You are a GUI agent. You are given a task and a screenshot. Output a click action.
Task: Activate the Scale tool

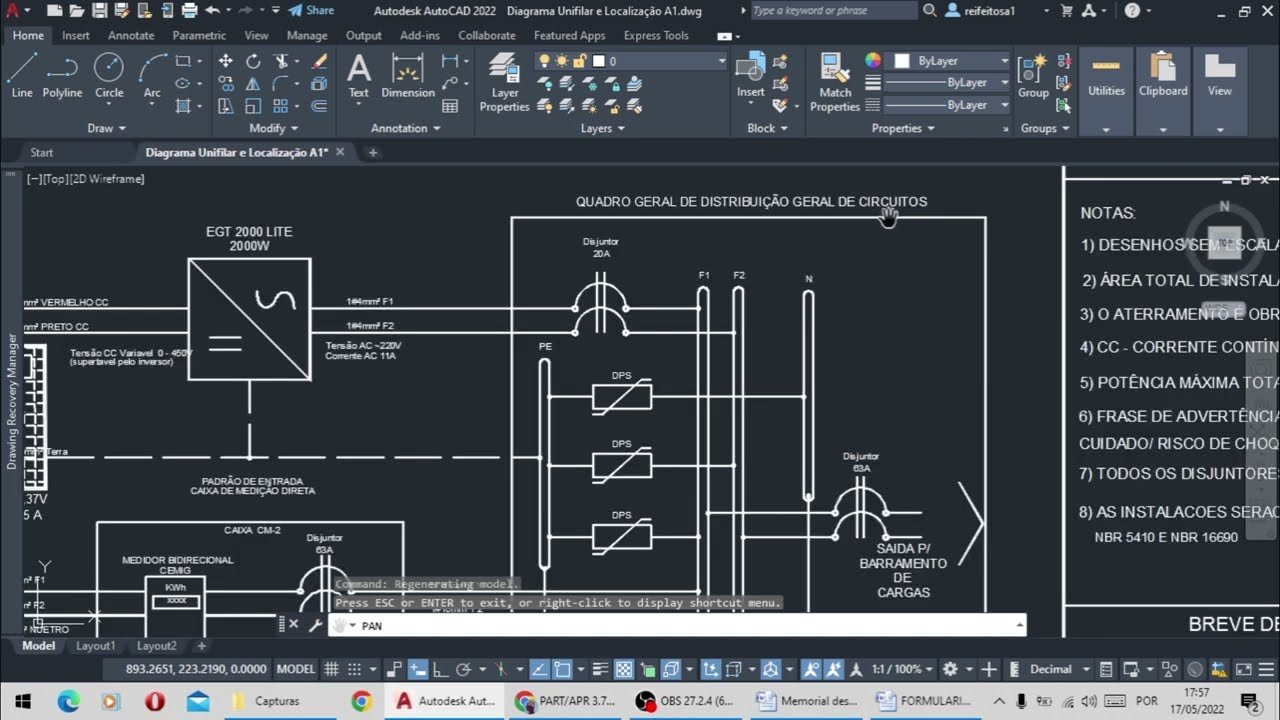pos(253,106)
